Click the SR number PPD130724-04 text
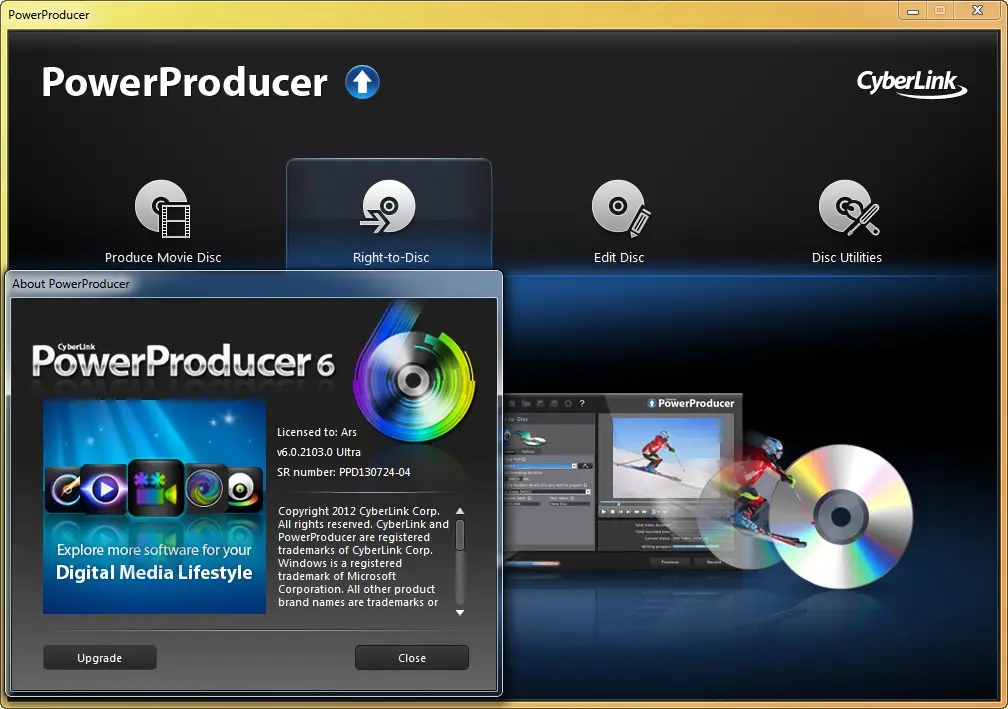Image resolution: width=1008 pixels, height=709 pixels. (343, 472)
